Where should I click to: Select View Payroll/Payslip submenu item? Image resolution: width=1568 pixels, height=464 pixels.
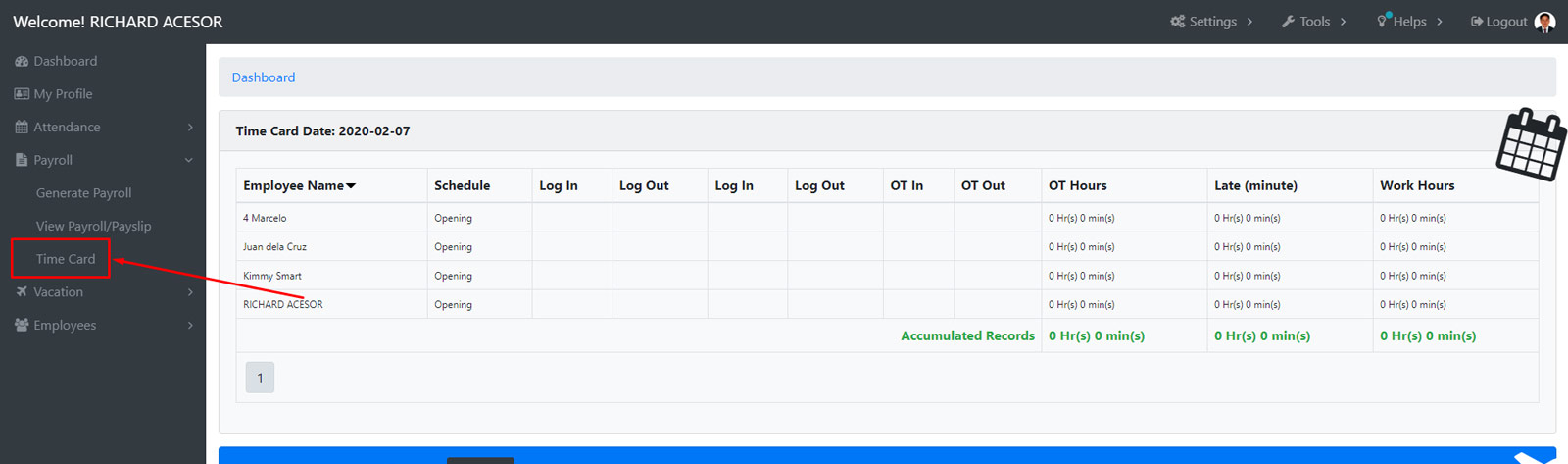[x=94, y=226]
